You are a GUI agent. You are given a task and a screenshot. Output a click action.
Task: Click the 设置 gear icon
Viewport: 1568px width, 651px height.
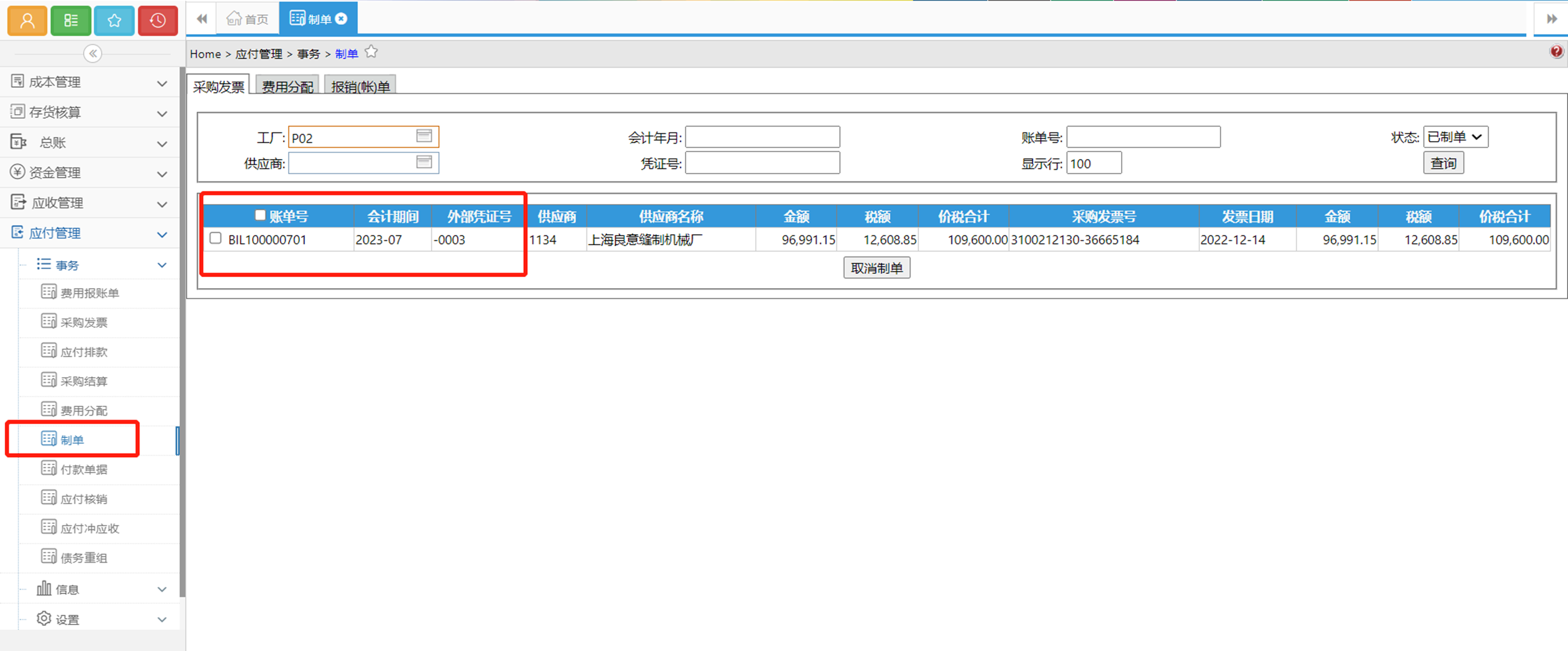(x=44, y=618)
